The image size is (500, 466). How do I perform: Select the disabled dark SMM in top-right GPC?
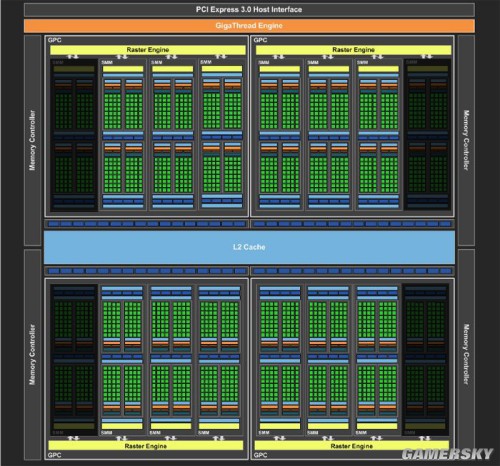point(427,135)
